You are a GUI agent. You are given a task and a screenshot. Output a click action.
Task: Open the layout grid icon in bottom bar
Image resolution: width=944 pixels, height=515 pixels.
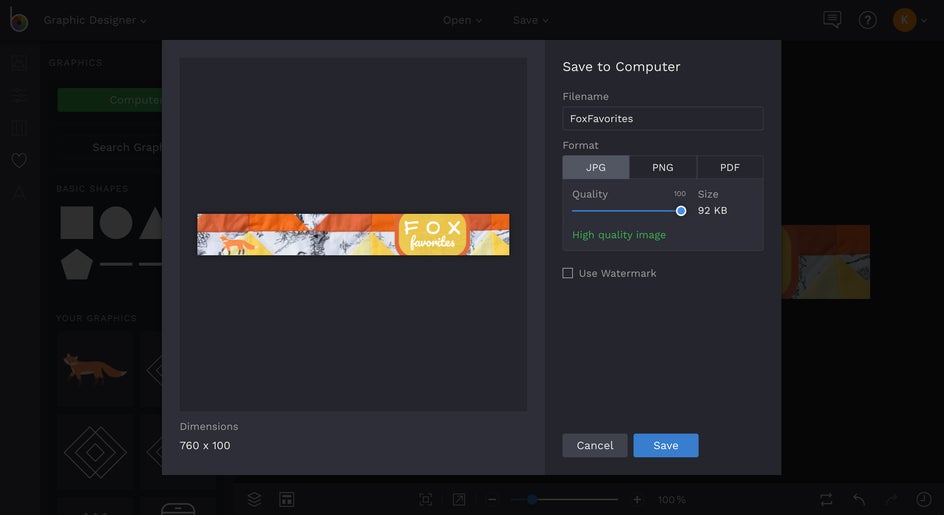coord(287,499)
